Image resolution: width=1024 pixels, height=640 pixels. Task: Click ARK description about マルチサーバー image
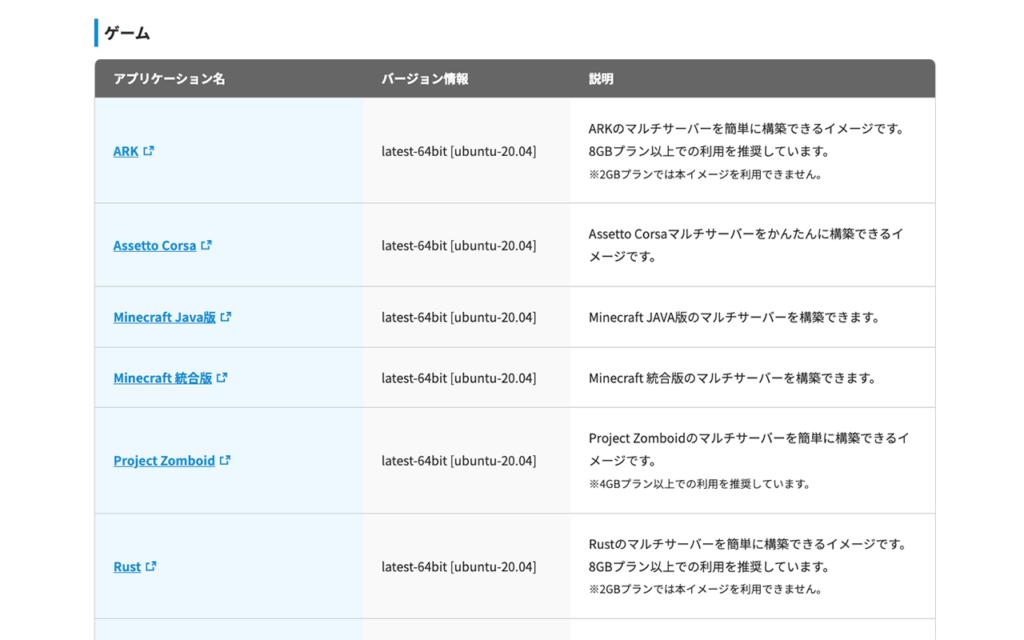748,129
